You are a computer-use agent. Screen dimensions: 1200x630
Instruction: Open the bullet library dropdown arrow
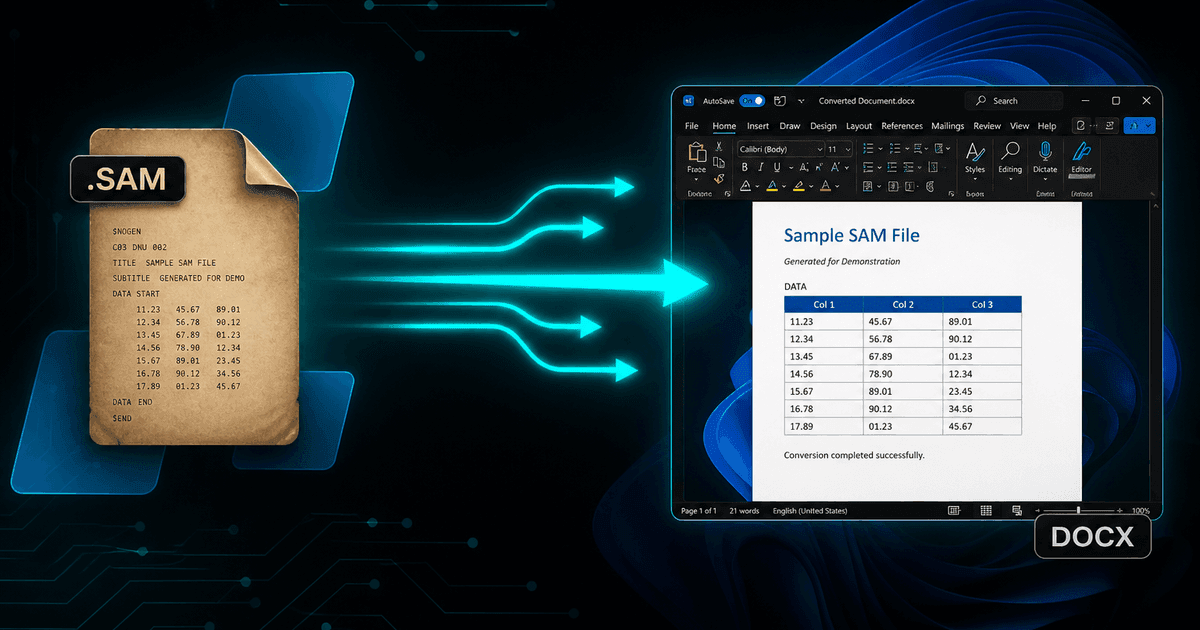pos(880,149)
